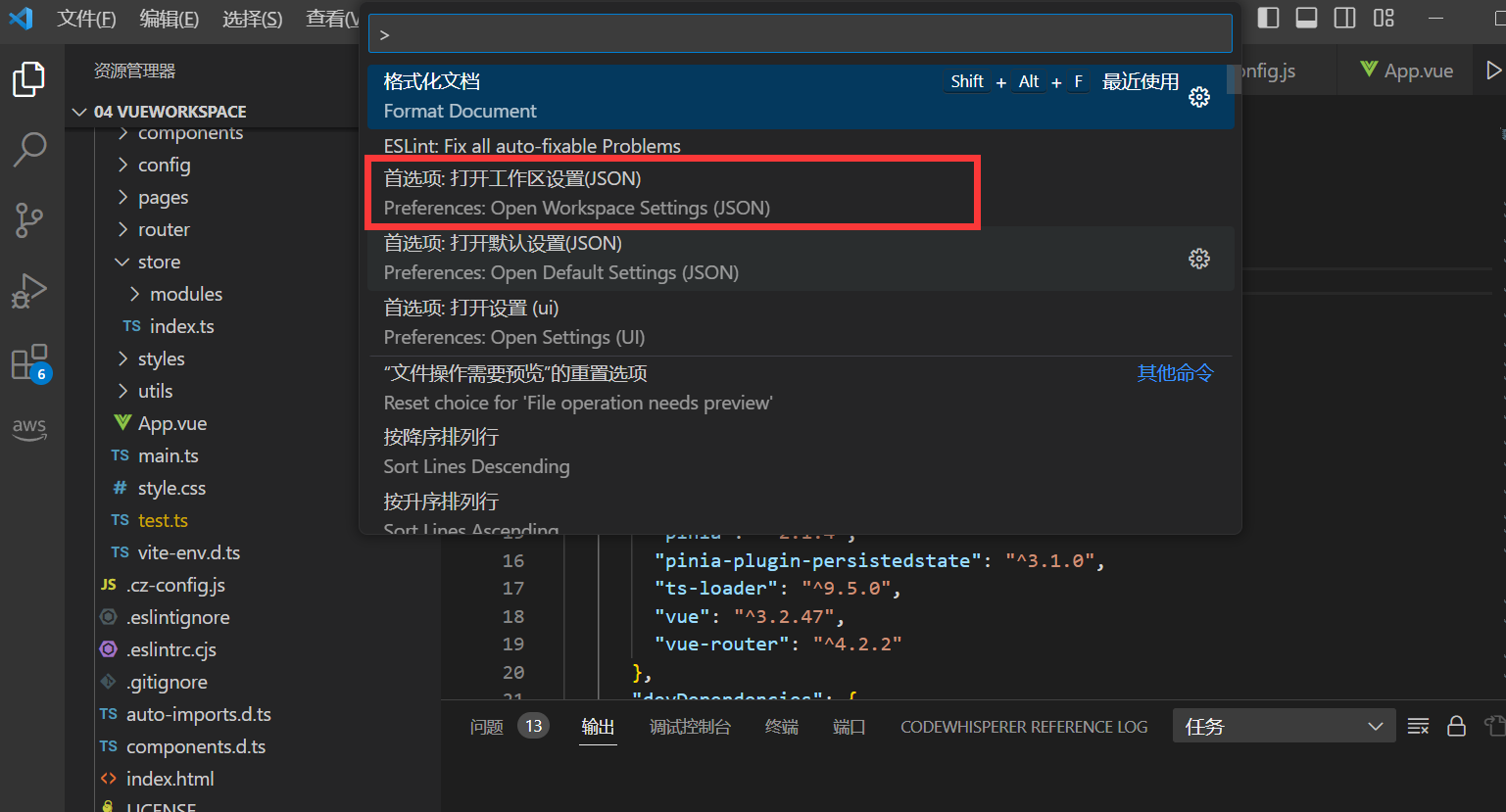Toggle output scroll lock icon

1456,726
